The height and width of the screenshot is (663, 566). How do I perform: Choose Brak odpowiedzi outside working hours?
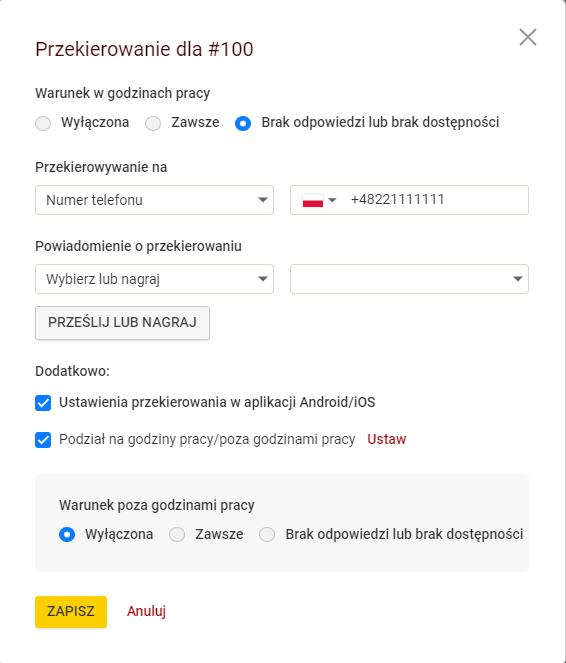click(267, 534)
